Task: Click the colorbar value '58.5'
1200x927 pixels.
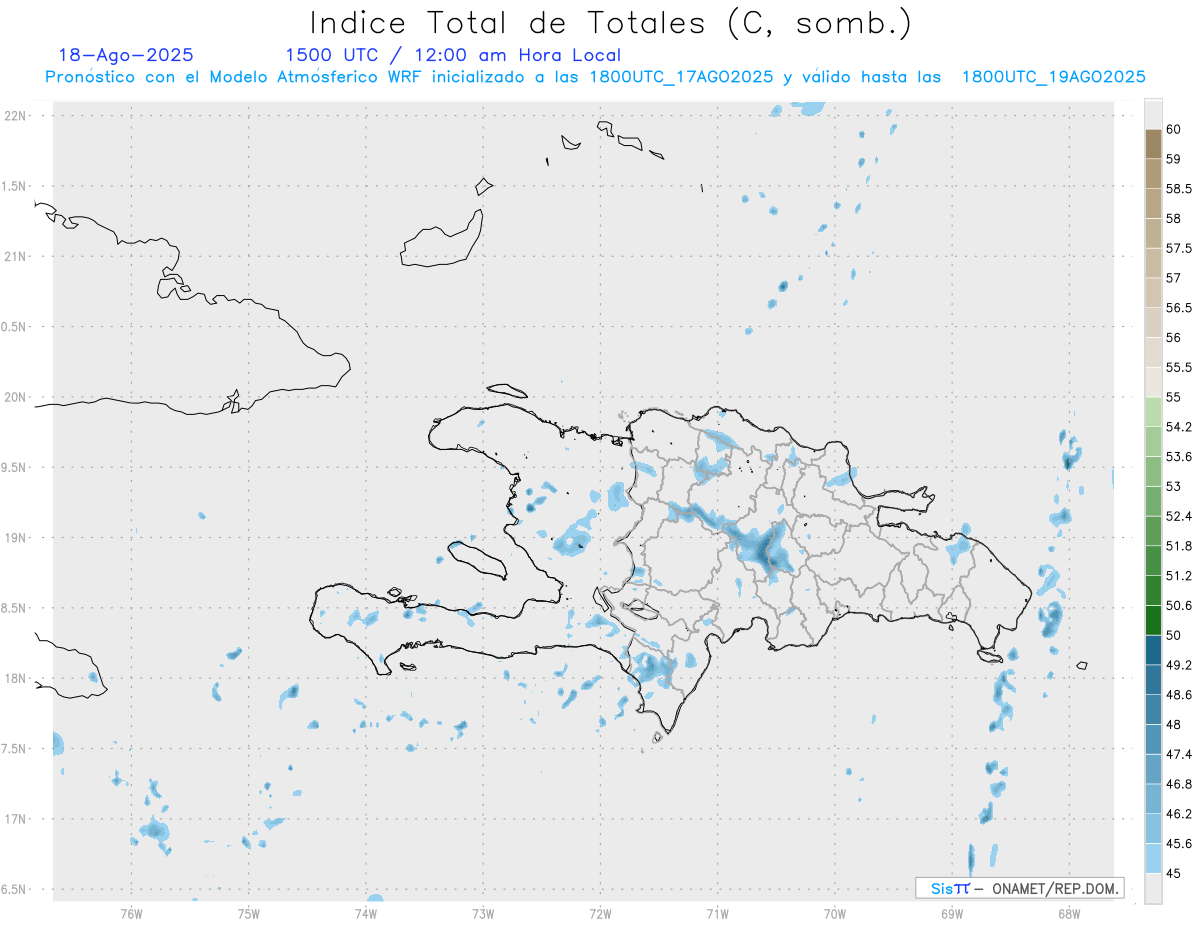Action: 1179,189
